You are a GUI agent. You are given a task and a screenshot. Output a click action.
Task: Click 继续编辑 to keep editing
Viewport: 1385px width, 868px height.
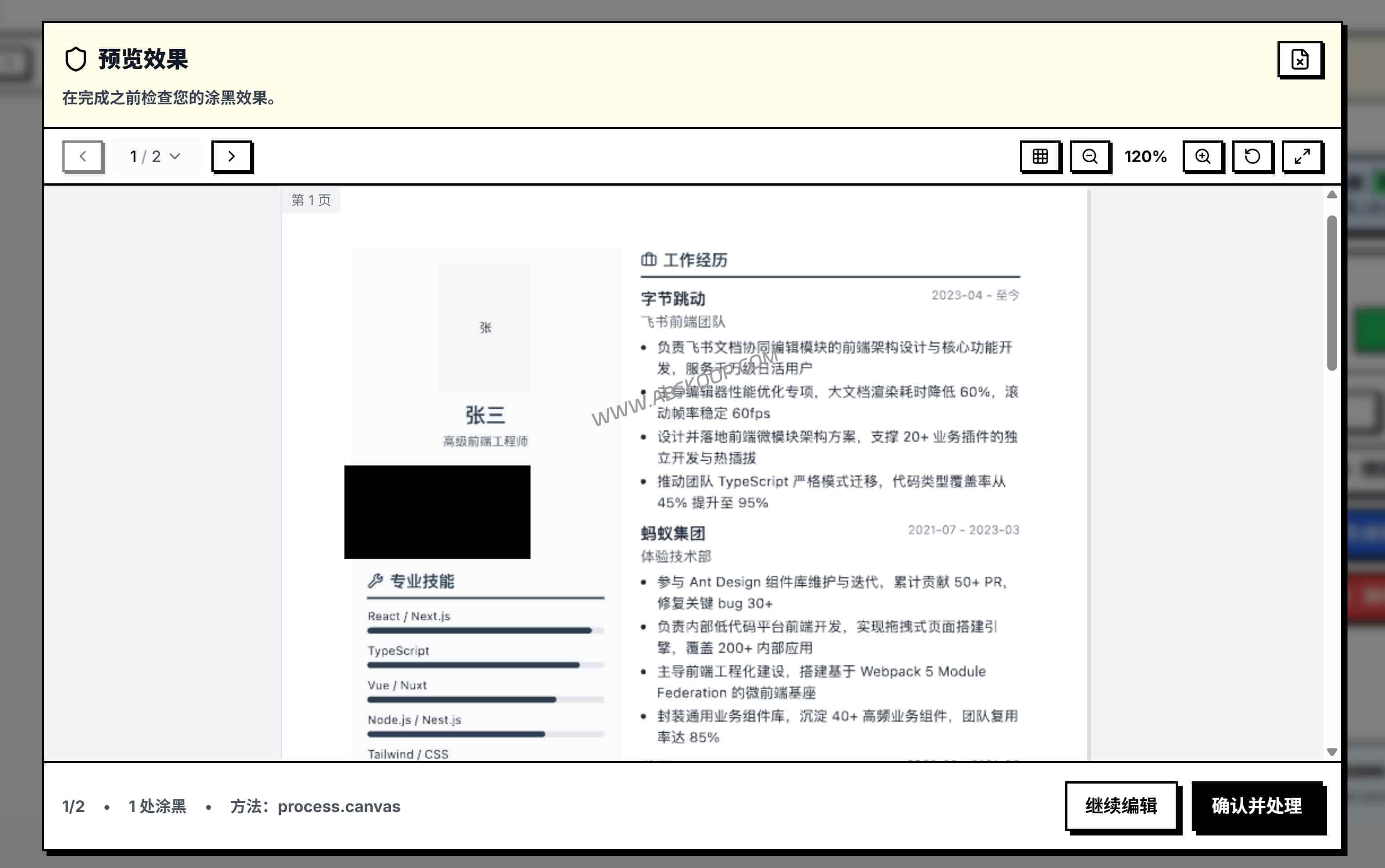(1122, 806)
